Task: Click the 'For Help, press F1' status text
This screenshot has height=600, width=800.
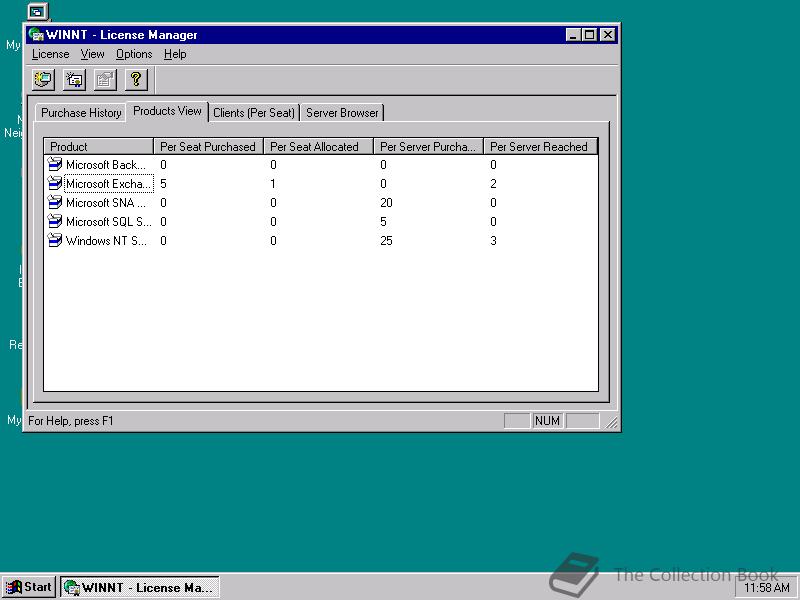Action: click(x=71, y=421)
